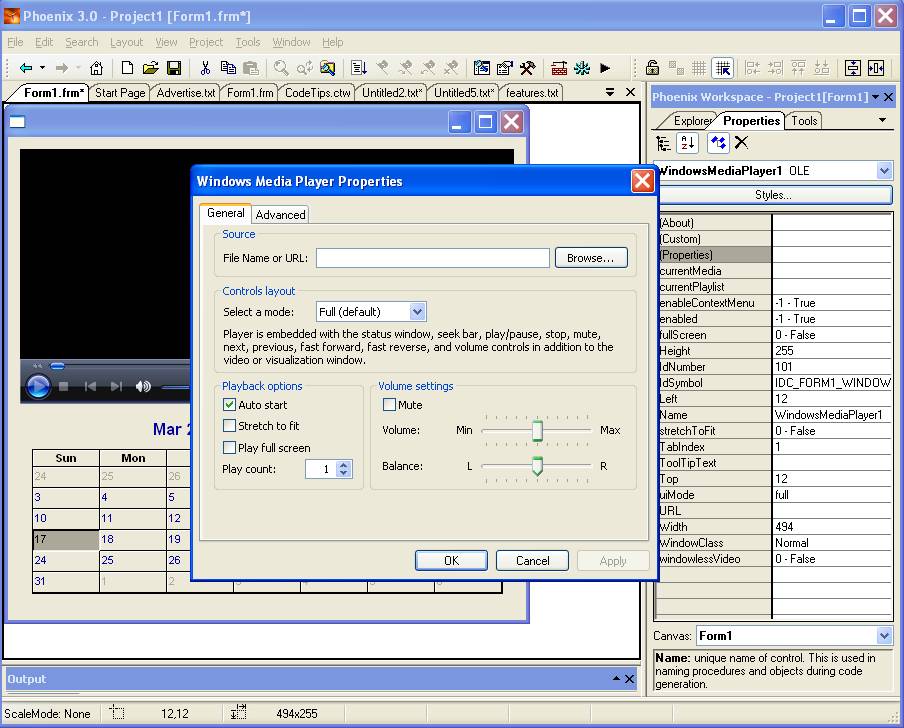The image size is (904, 728).
Task: Enable the Stretch to fit checkbox
Action: click(x=229, y=426)
